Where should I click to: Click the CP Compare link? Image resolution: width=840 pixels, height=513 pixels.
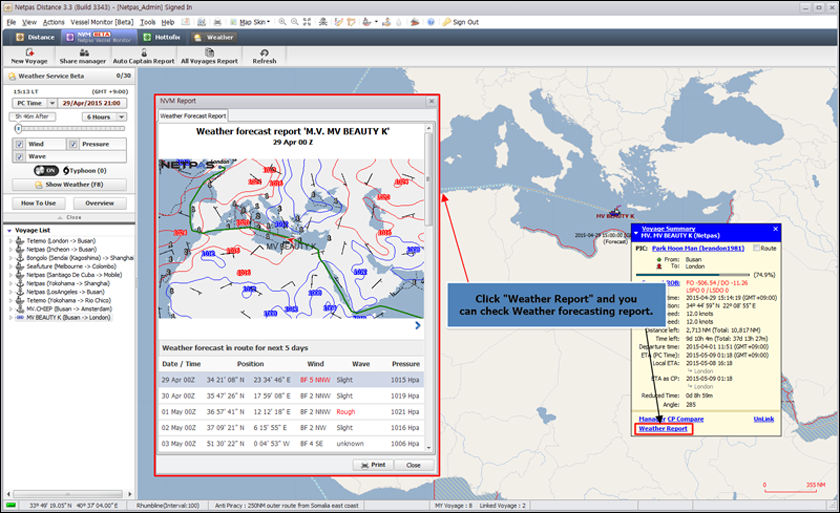click(x=685, y=419)
